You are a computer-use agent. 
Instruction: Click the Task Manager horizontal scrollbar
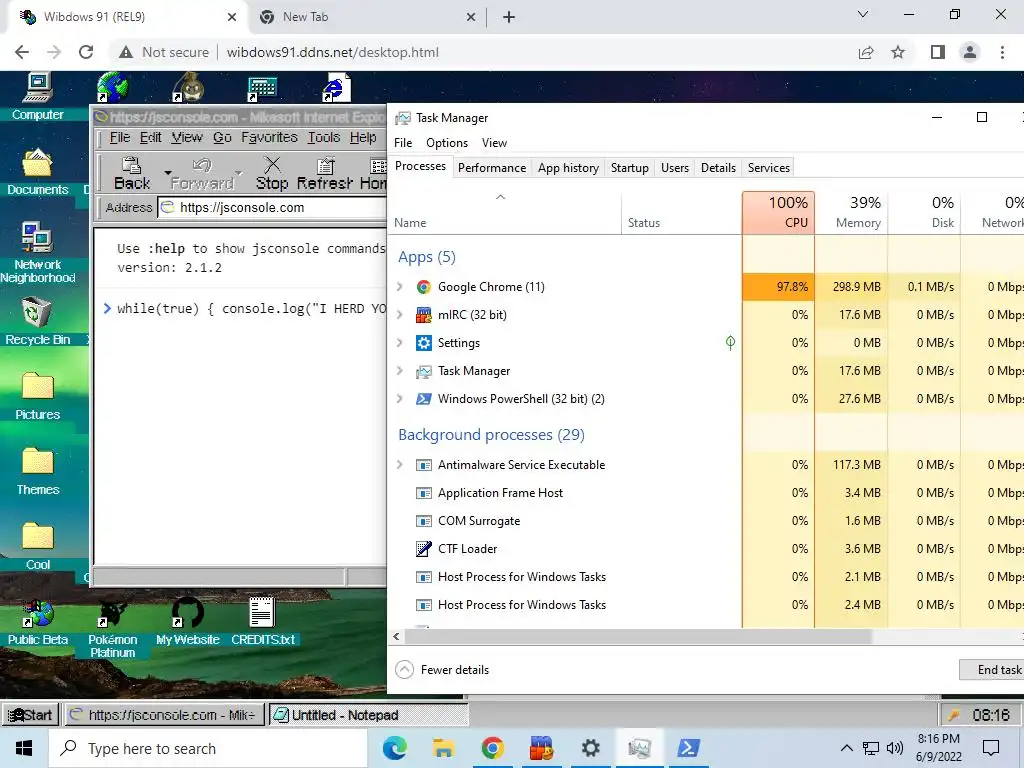(638, 636)
